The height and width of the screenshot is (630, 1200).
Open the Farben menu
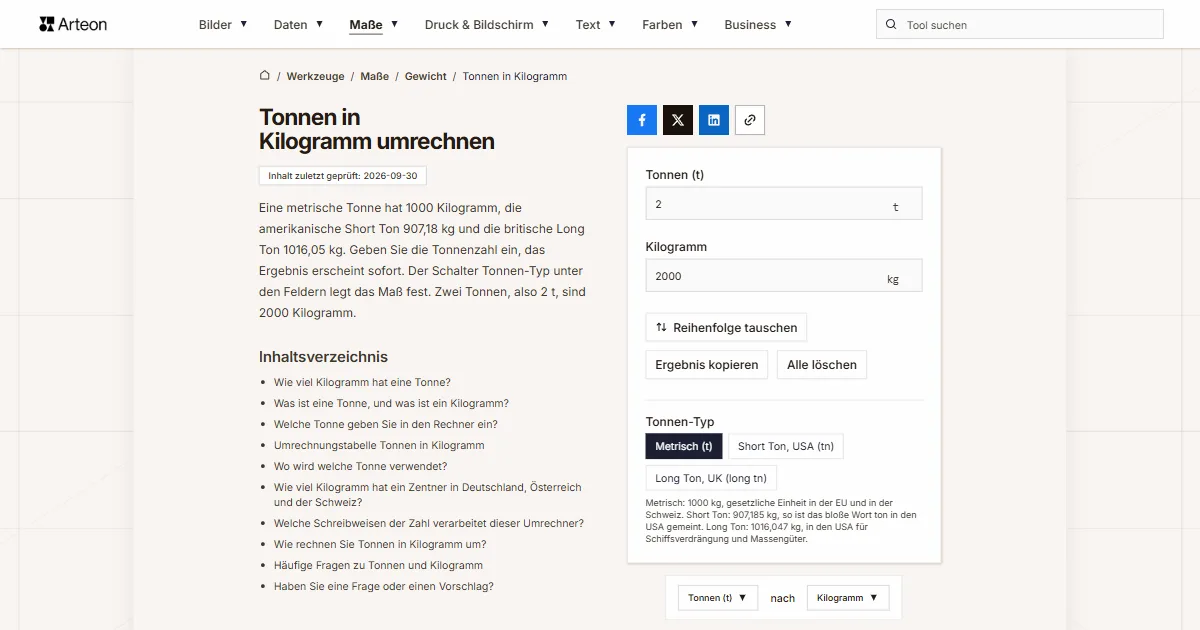click(670, 25)
